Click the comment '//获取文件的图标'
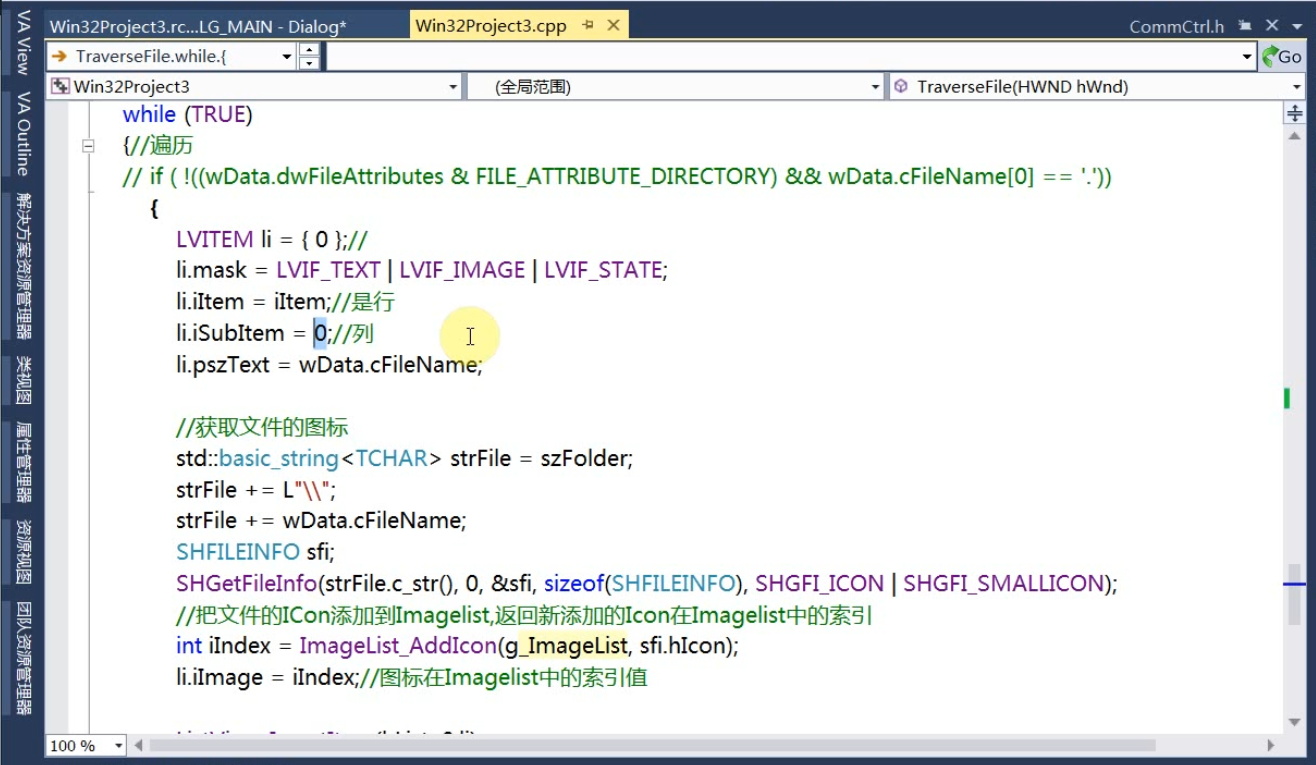This screenshot has height=765, width=1316. 262,428
